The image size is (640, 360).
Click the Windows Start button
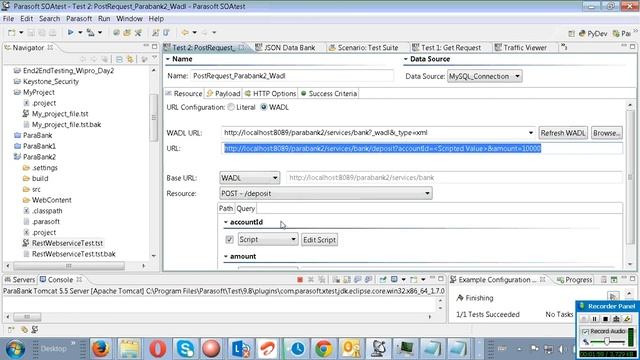pyautogui.click(x=16, y=349)
